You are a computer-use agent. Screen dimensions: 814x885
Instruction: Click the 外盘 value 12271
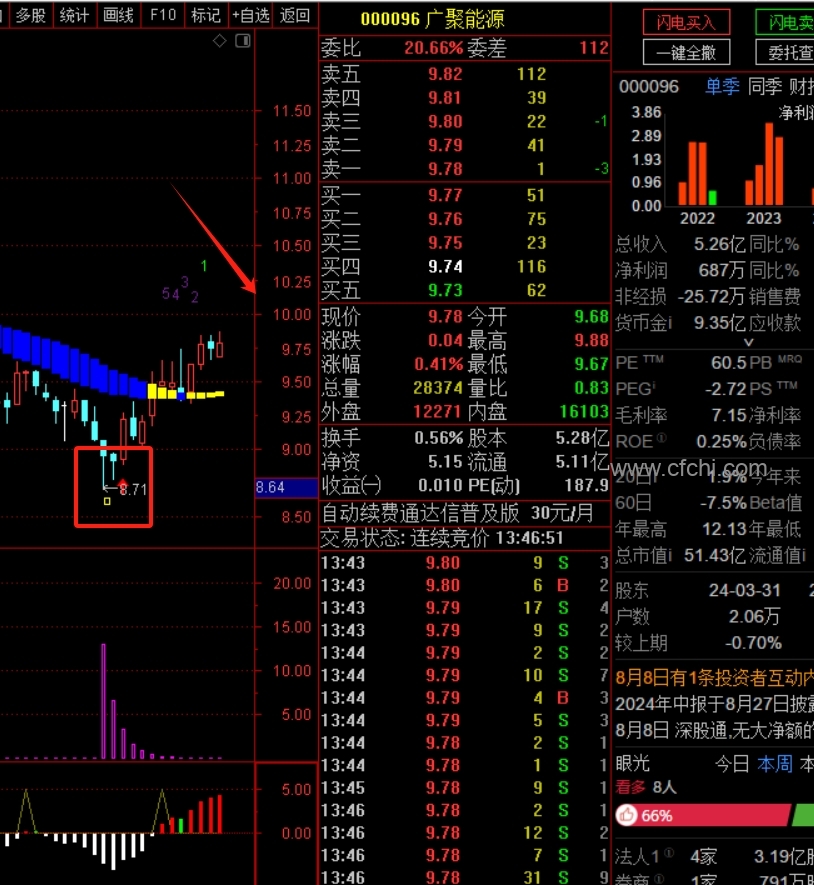tap(437, 411)
